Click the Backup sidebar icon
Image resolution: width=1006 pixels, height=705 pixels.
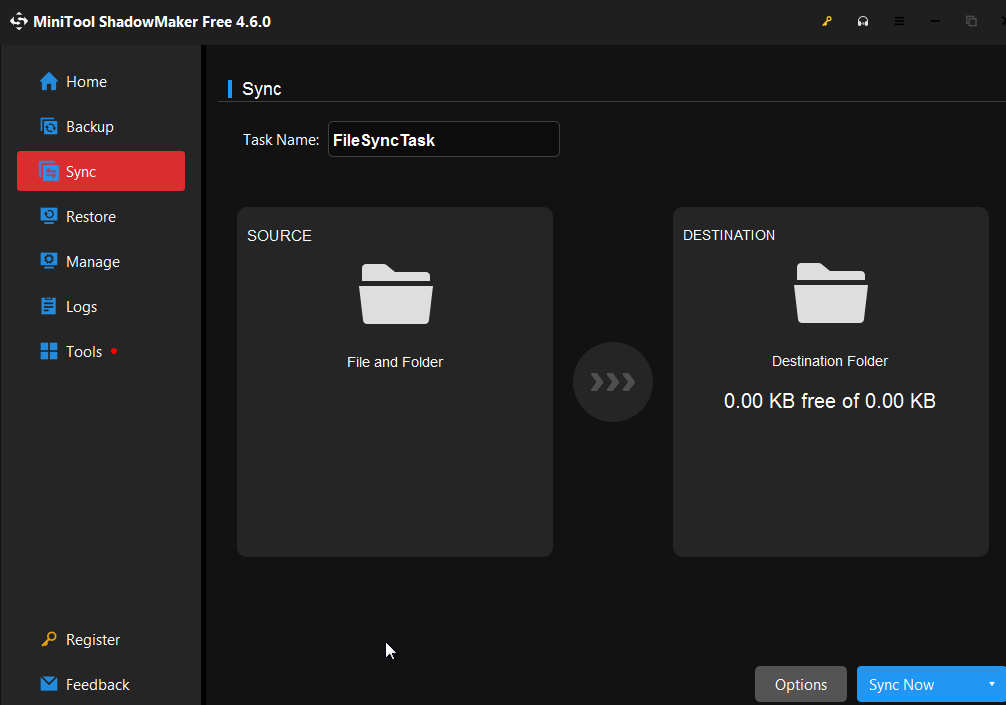[49, 126]
